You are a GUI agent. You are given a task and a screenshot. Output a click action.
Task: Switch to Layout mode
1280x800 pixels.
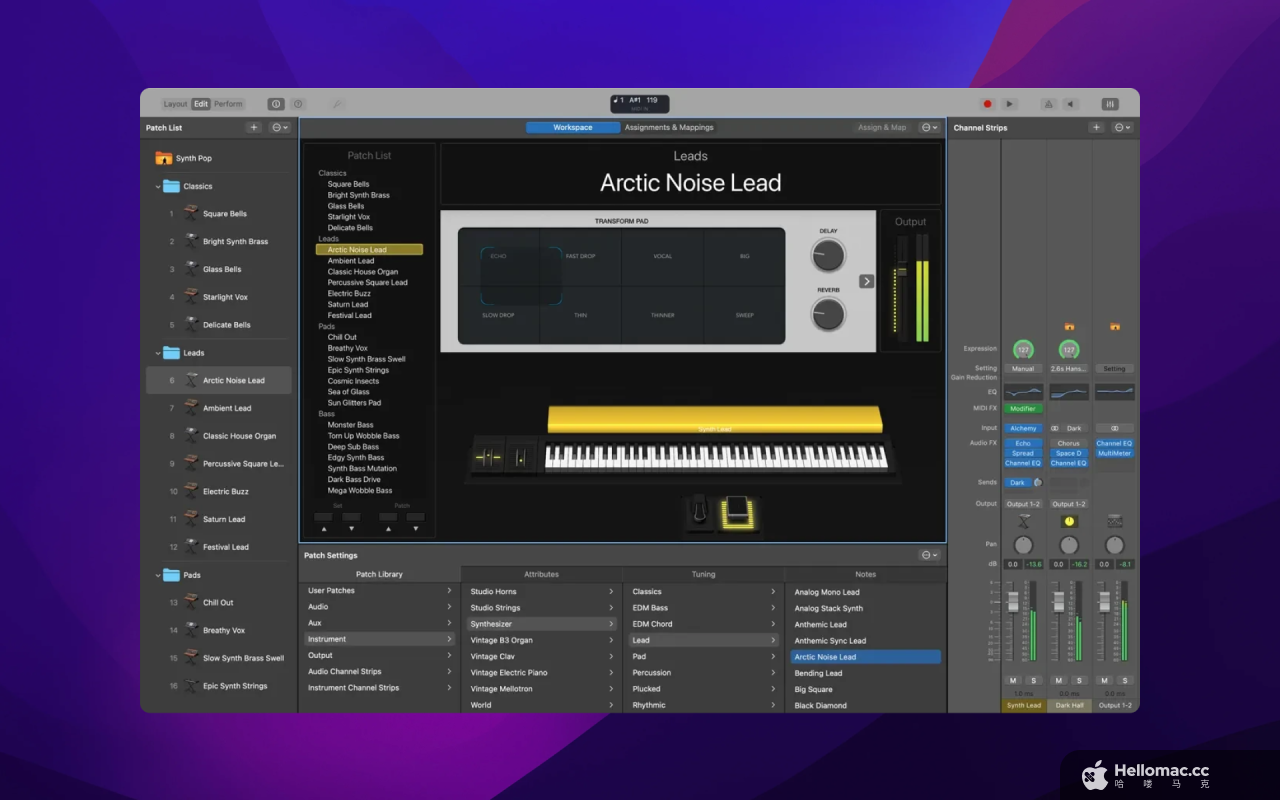click(175, 104)
